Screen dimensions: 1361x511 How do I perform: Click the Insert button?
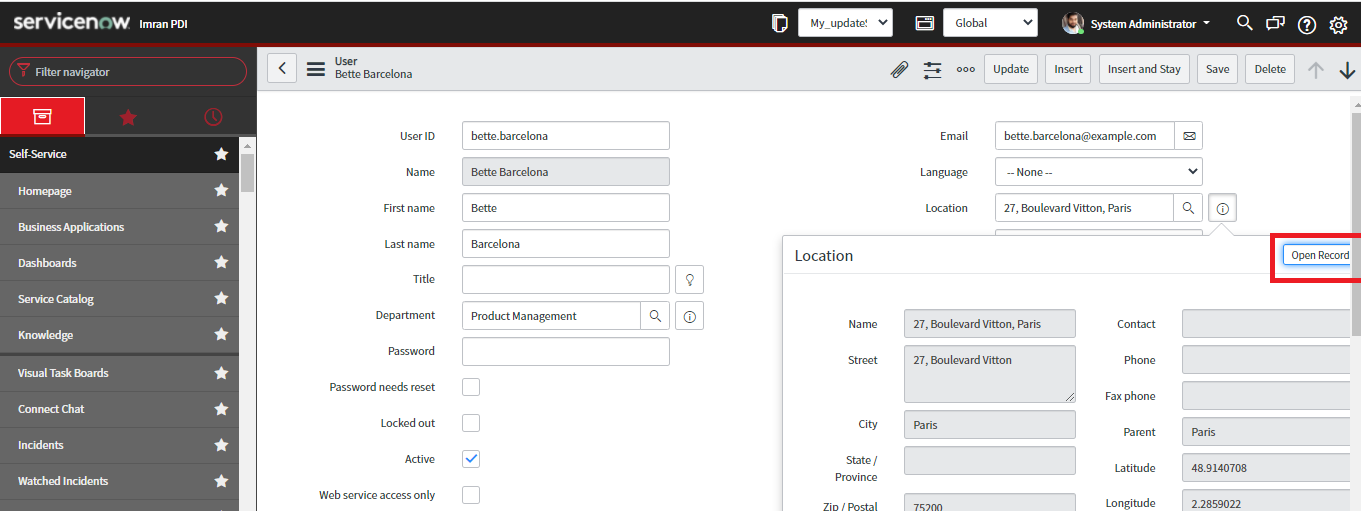(x=1069, y=69)
